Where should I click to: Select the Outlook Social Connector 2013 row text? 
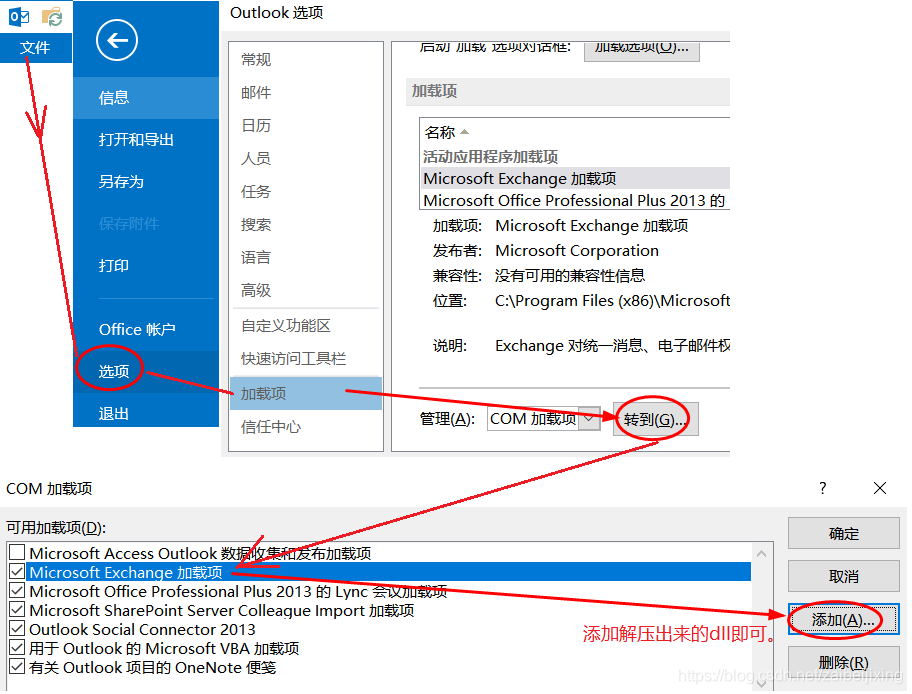[x=142, y=629]
